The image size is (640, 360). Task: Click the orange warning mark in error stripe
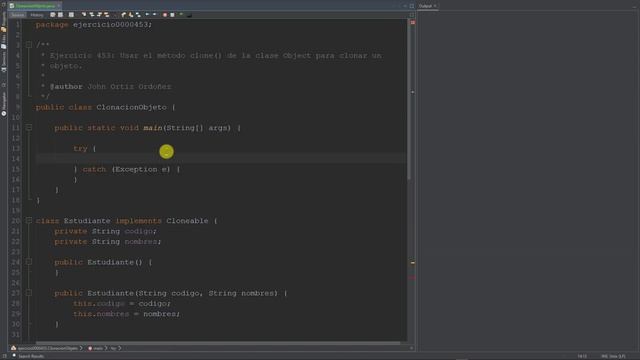click(413, 263)
